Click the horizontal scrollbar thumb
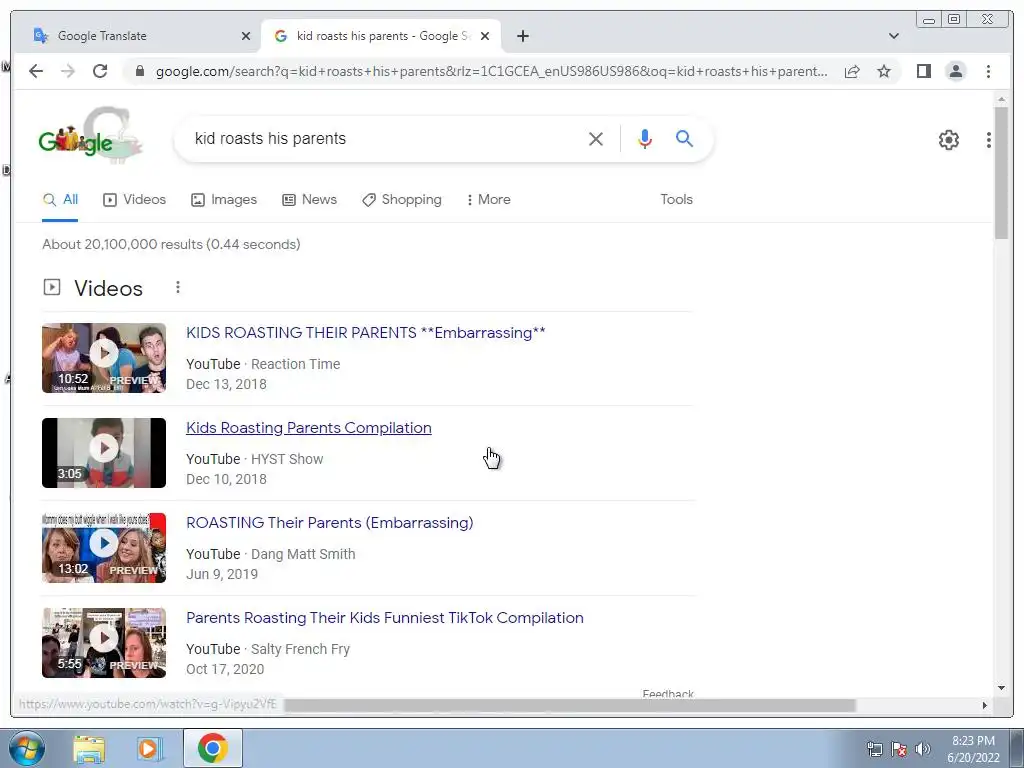The image size is (1024, 768). (x=569, y=705)
